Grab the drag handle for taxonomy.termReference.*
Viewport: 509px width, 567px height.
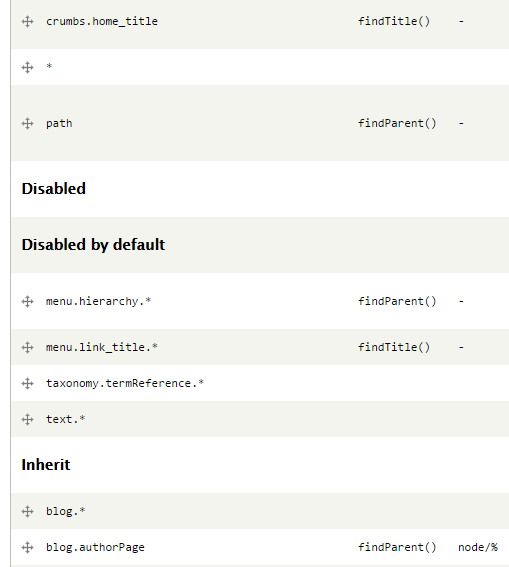(27, 383)
